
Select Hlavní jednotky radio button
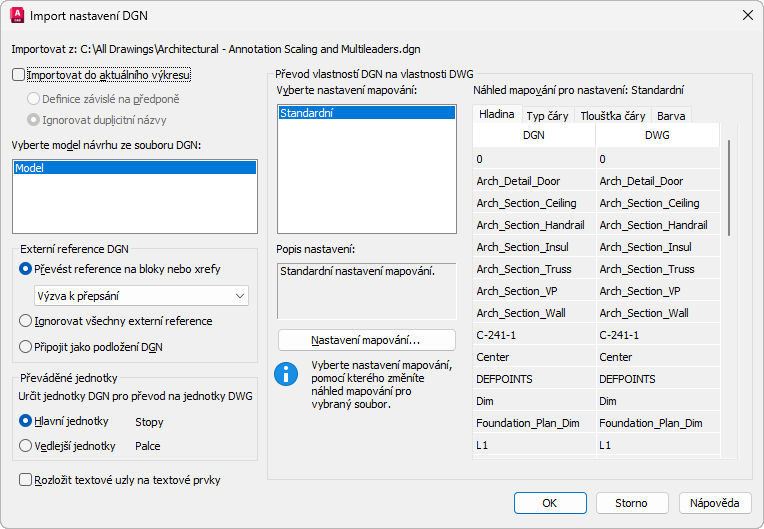[x=26, y=422]
